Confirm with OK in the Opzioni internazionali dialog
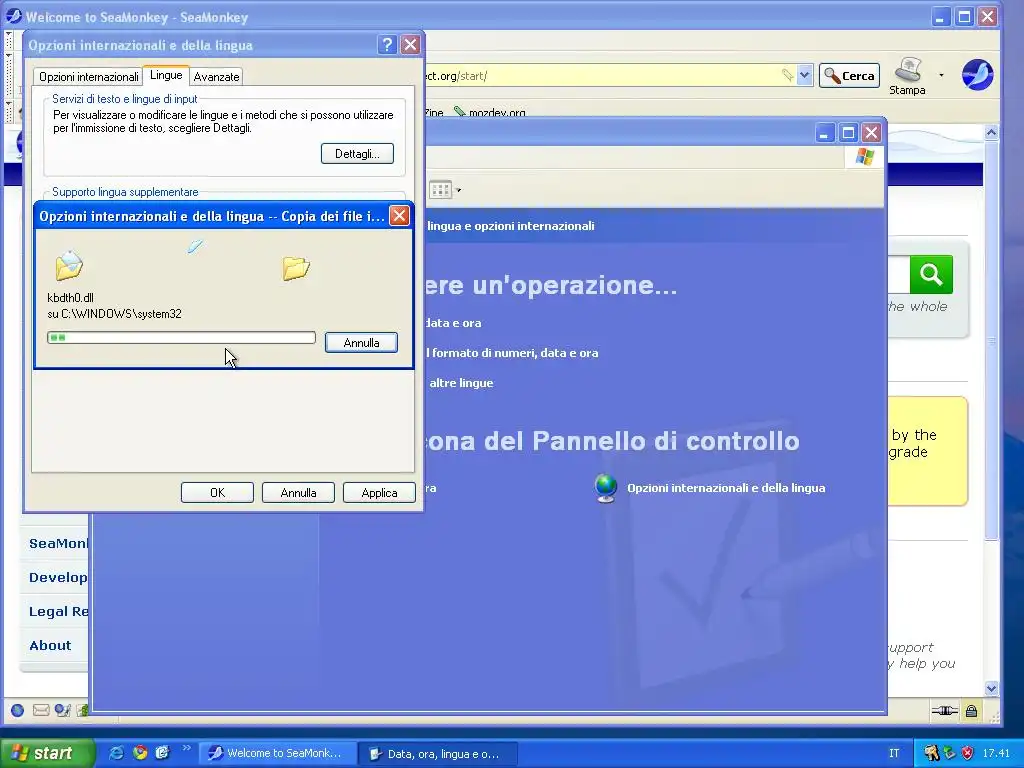1024x768 pixels. [x=217, y=493]
